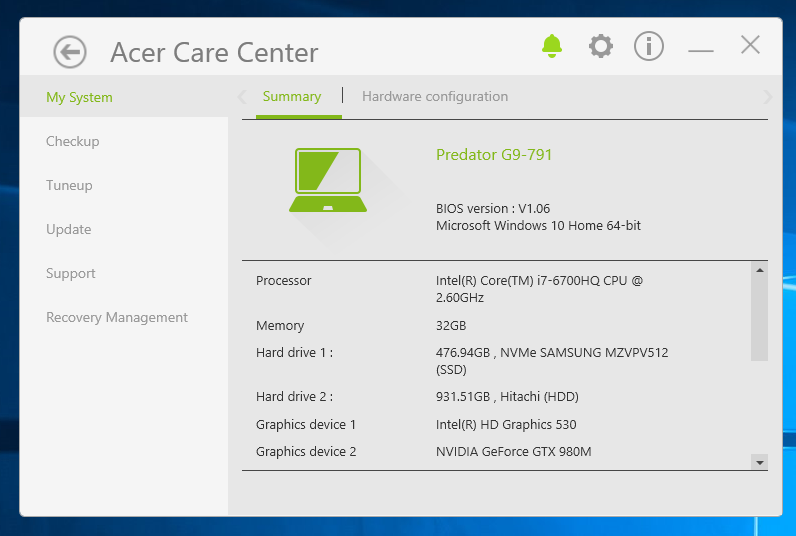Screen dimensions: 796x536
Task: Open the Checkup section
Action: (73, 141)
